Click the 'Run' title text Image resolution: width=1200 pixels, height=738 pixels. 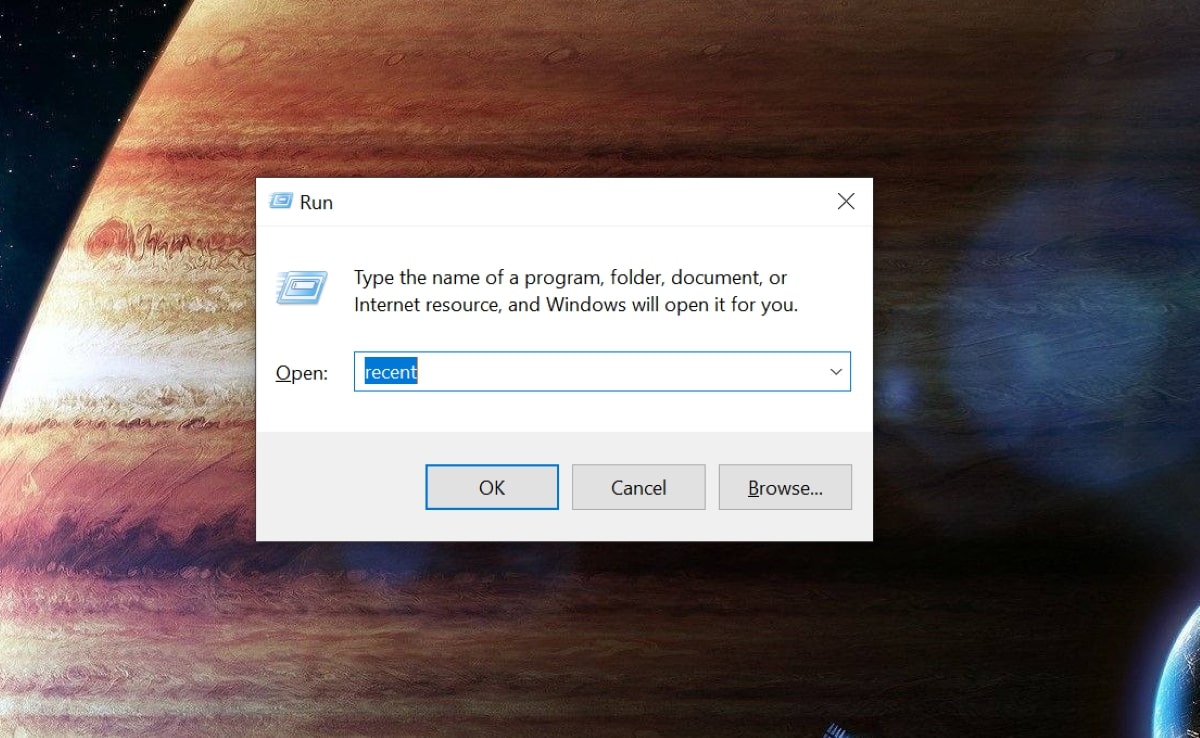click(x=316, y=202)
